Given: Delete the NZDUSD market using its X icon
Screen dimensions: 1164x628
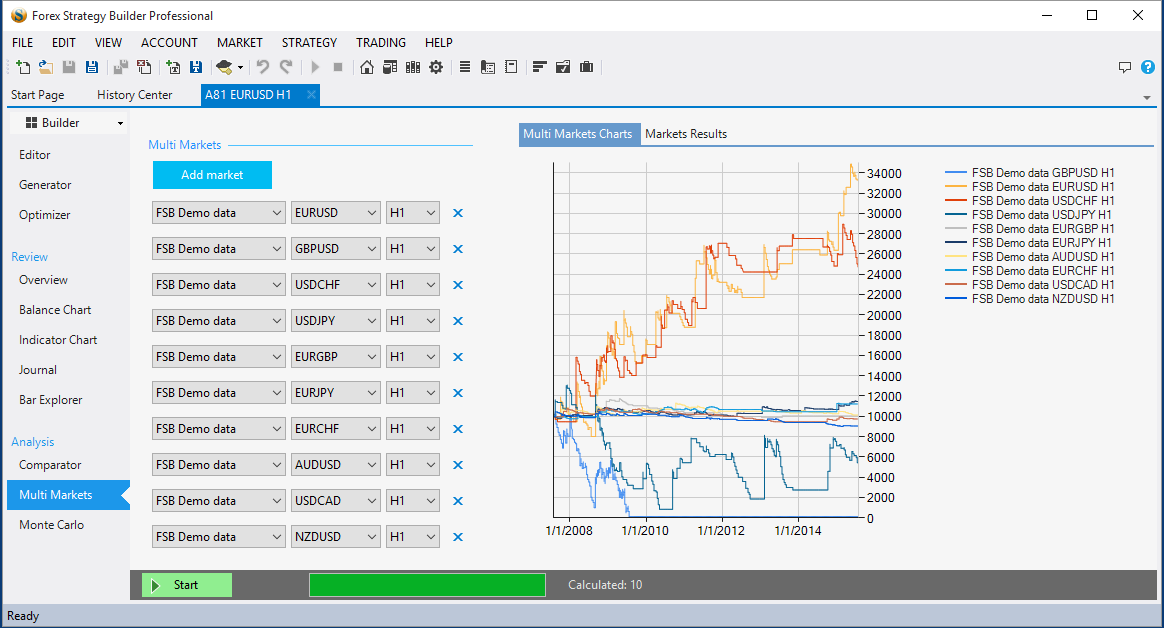Looking at the screenshot, I should 458,537.
